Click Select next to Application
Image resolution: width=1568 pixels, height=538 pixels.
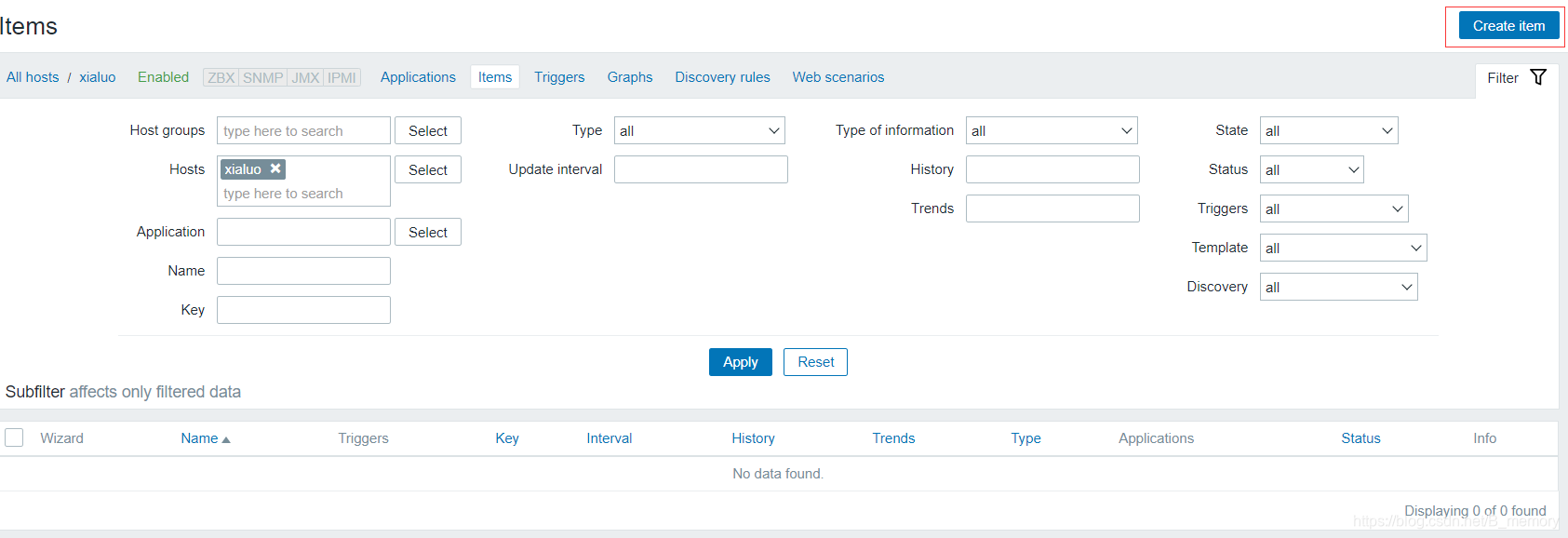pos(428,232)
